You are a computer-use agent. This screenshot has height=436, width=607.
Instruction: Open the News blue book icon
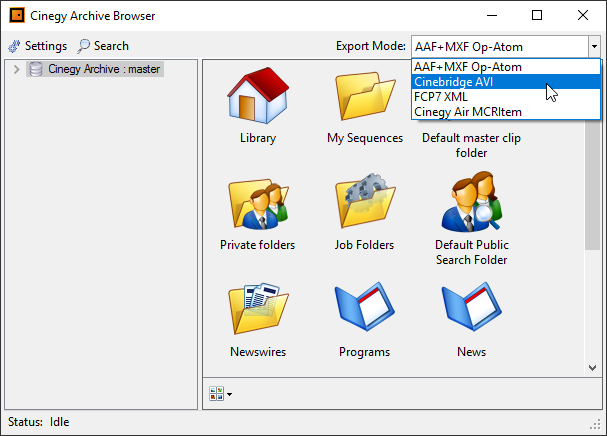[x=472, y=307]
